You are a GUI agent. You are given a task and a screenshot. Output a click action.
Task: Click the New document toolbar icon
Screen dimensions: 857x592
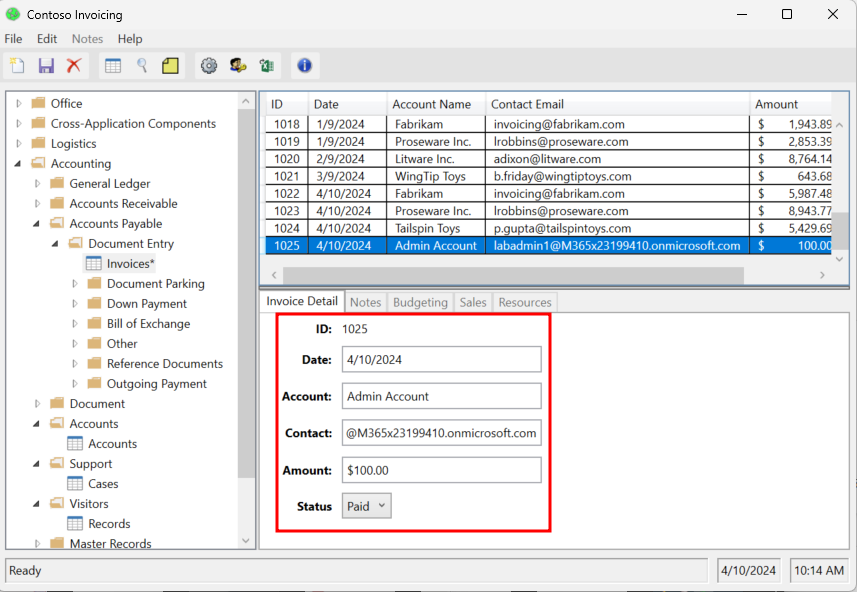pyautogui.click(x=17, y=66)
